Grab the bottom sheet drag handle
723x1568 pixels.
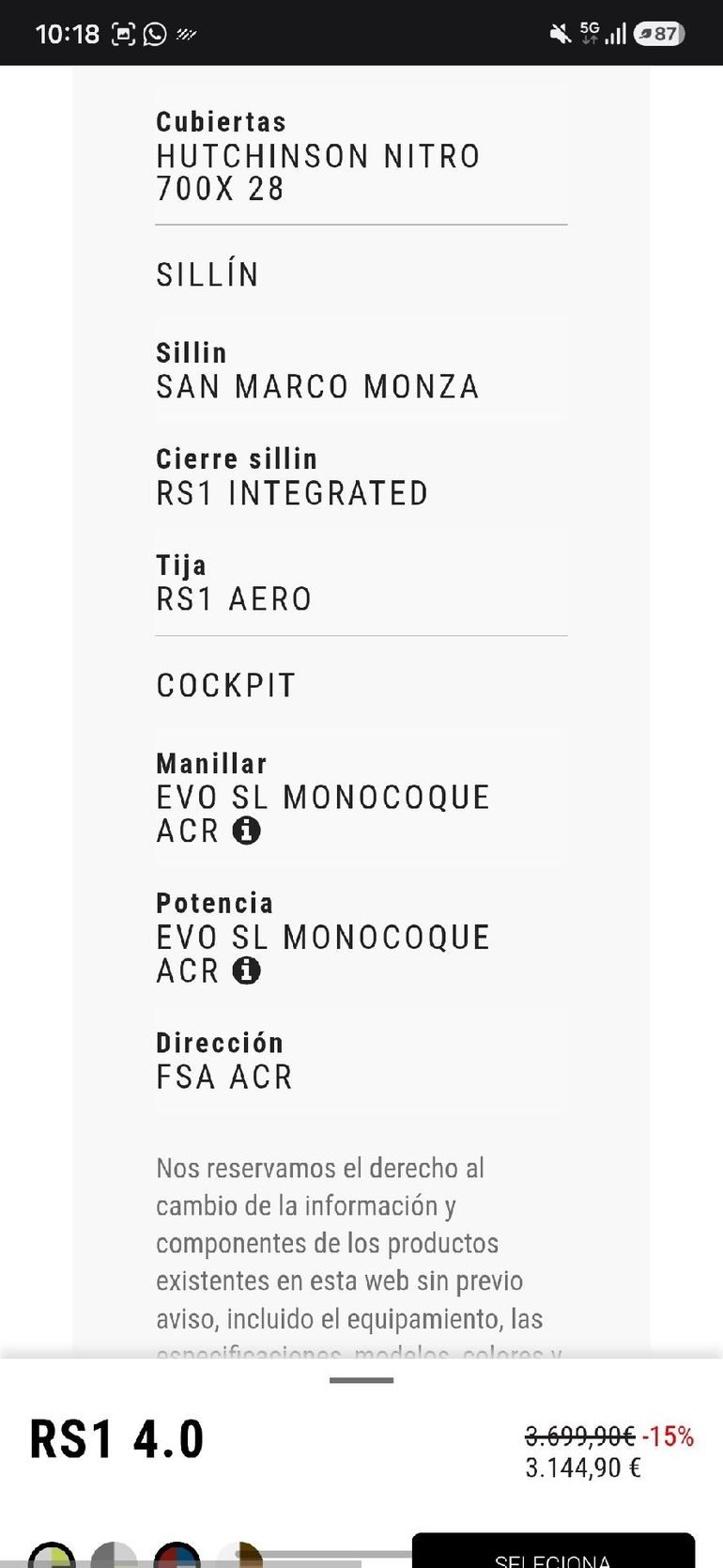coord(361,1380)
